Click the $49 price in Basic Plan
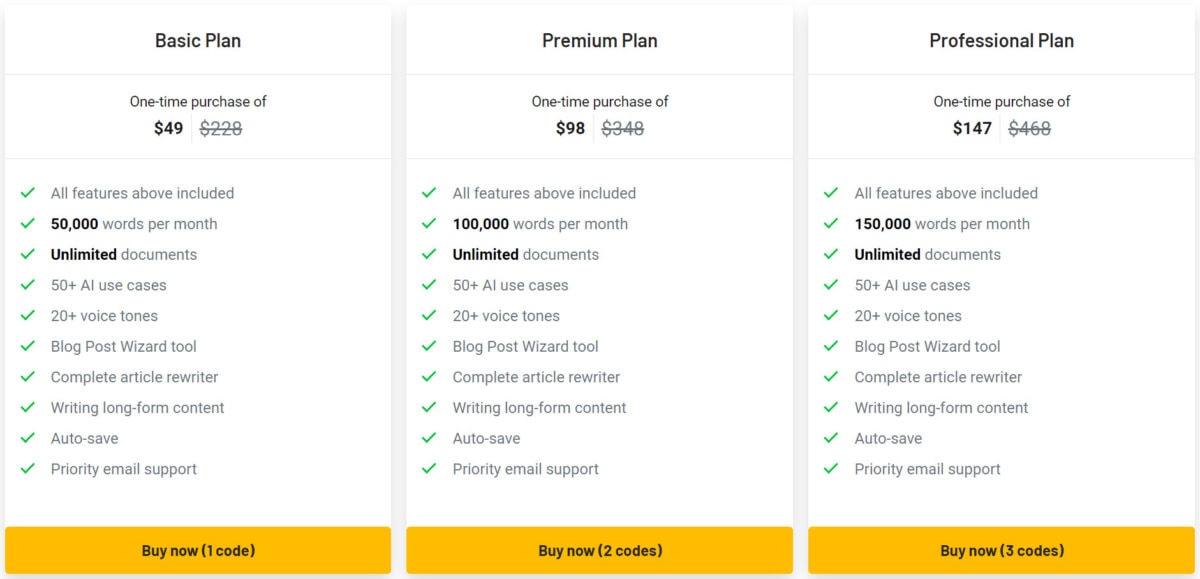 [169, 128]
